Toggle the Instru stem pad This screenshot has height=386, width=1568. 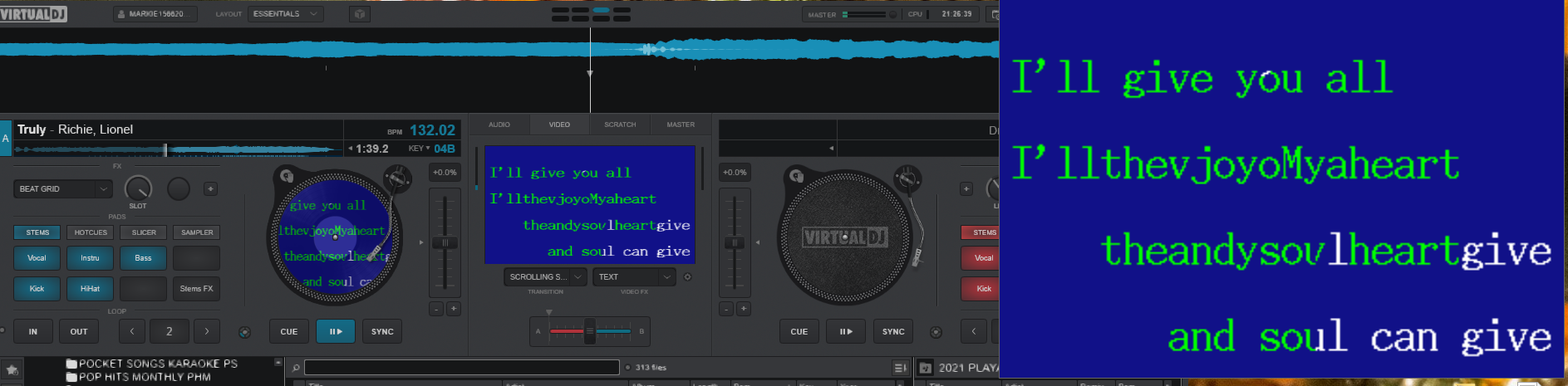tap(90, 258)
